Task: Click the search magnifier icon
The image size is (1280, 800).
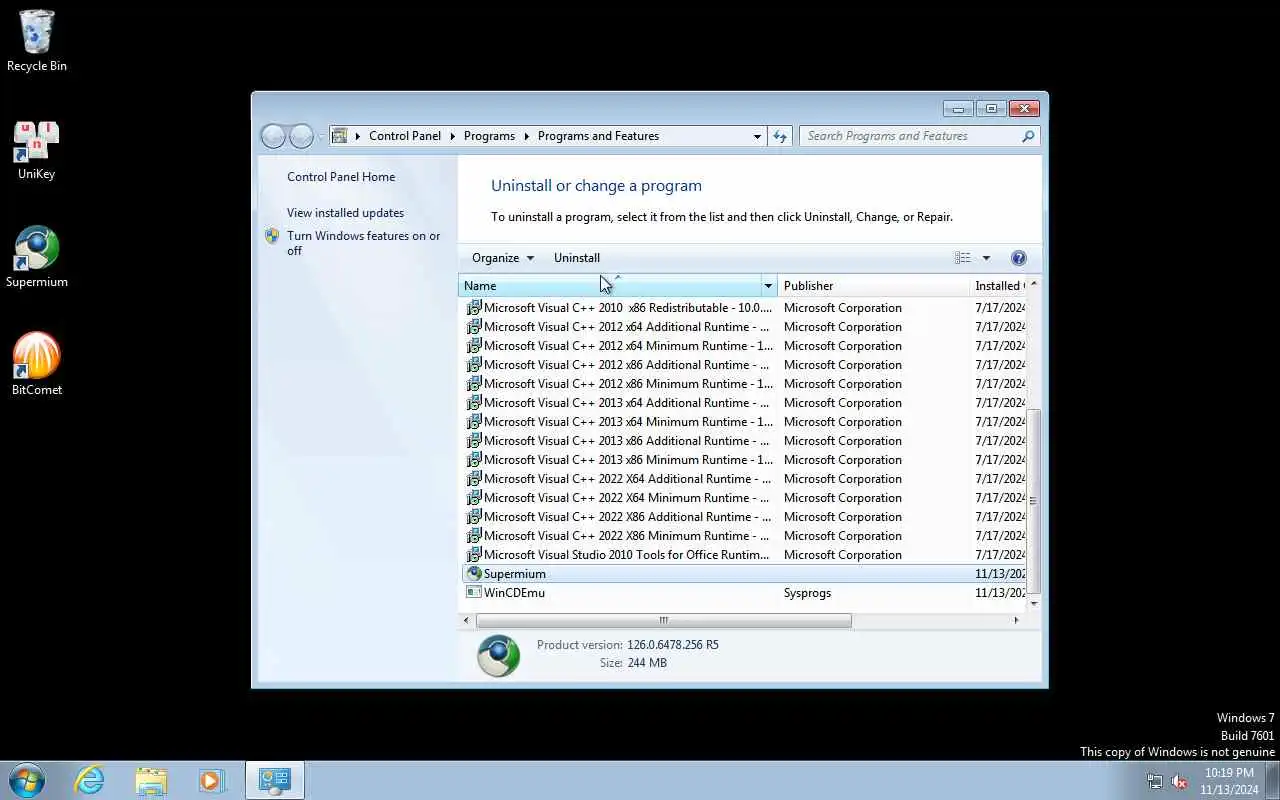Action: coord(1028,136)
